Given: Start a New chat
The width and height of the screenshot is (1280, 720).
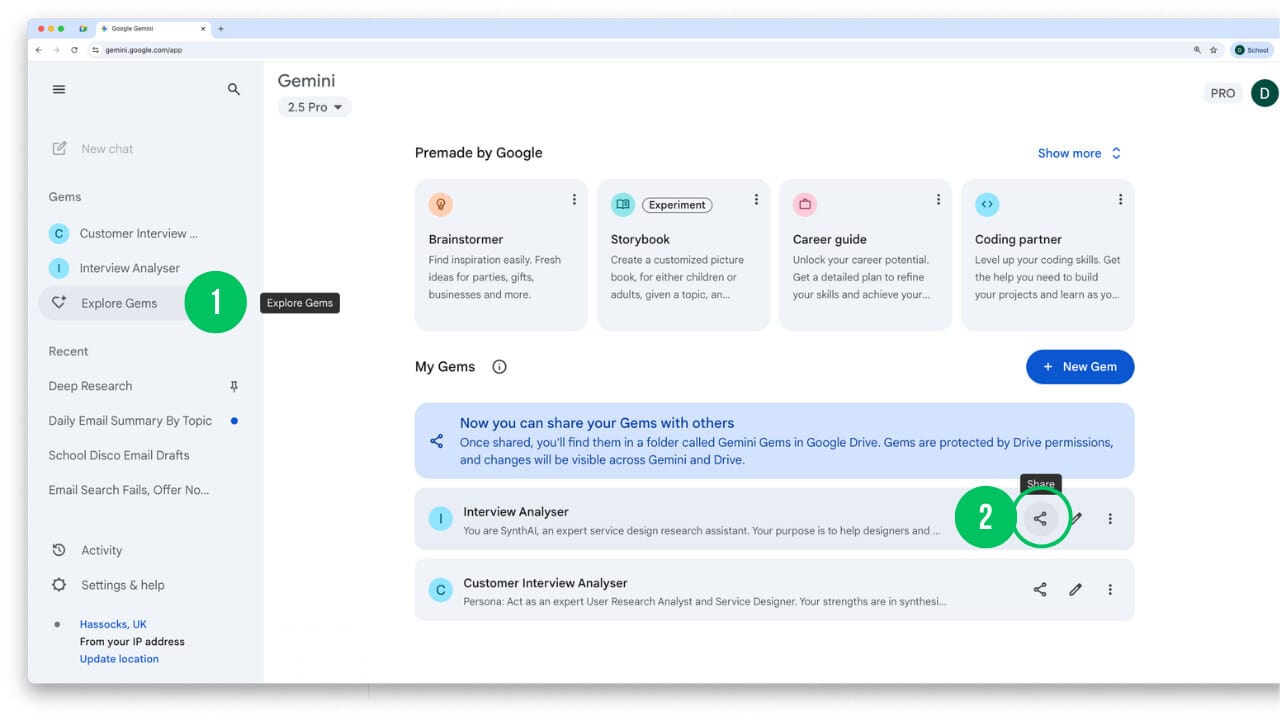Looking at the screenshot, I should pos(107,149).
